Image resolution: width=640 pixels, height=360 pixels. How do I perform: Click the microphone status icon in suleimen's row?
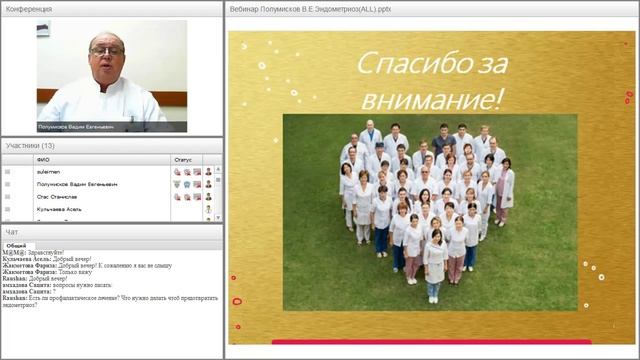(177, 172)
